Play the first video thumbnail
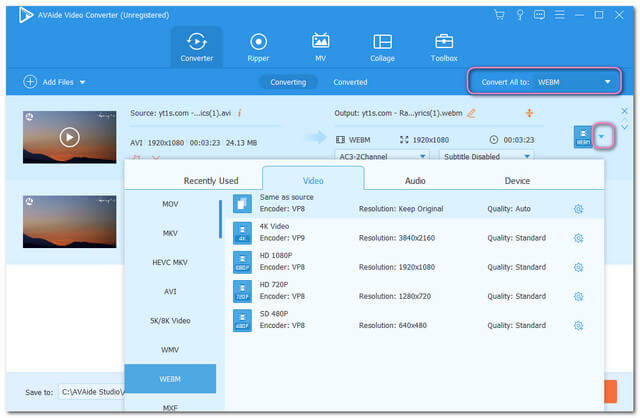The width and height of the screenshot is (640, 418). coord(69,137)
